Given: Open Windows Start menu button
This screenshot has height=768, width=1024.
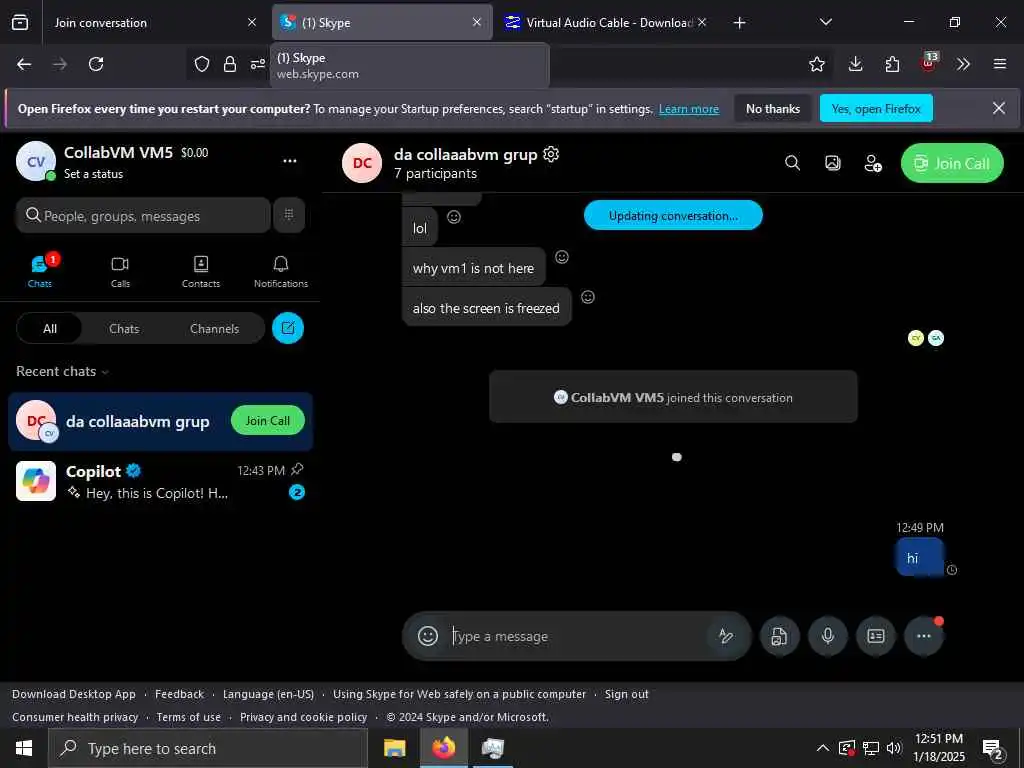Looking at the screenshot, I should click(x=24, y=748).
